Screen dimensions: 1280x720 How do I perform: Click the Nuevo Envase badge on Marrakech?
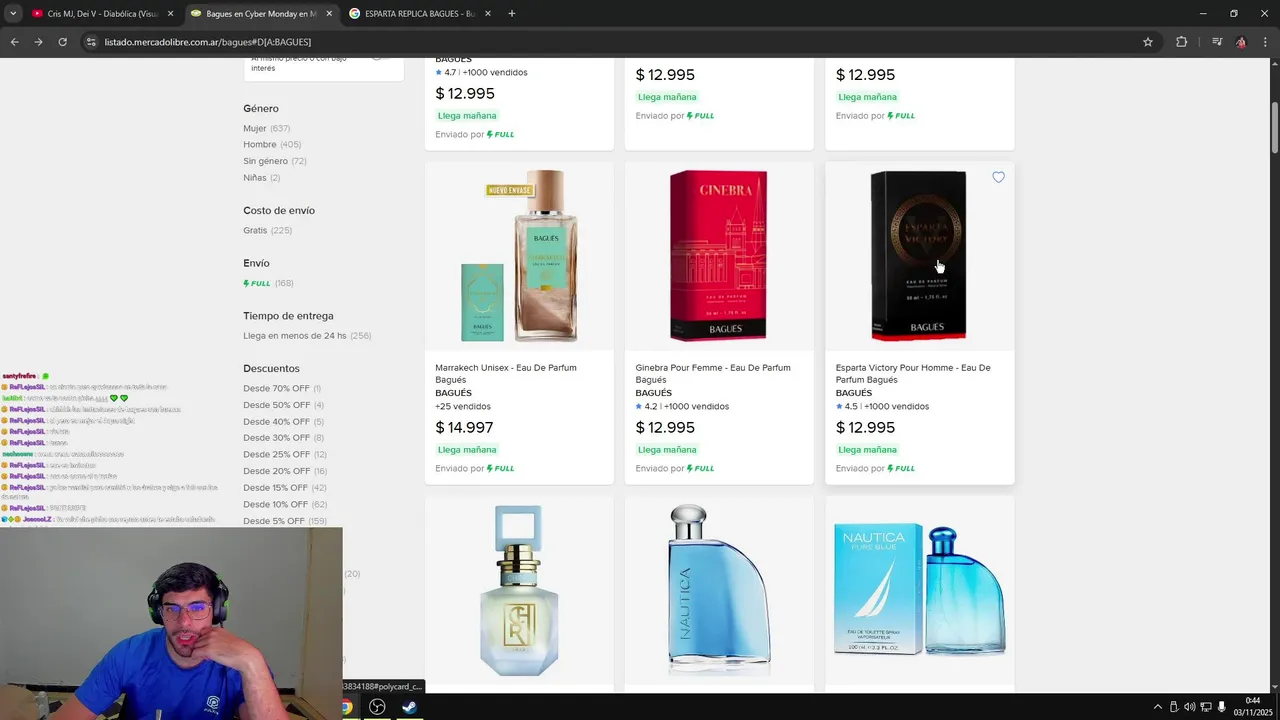click(x=510, y=190)
